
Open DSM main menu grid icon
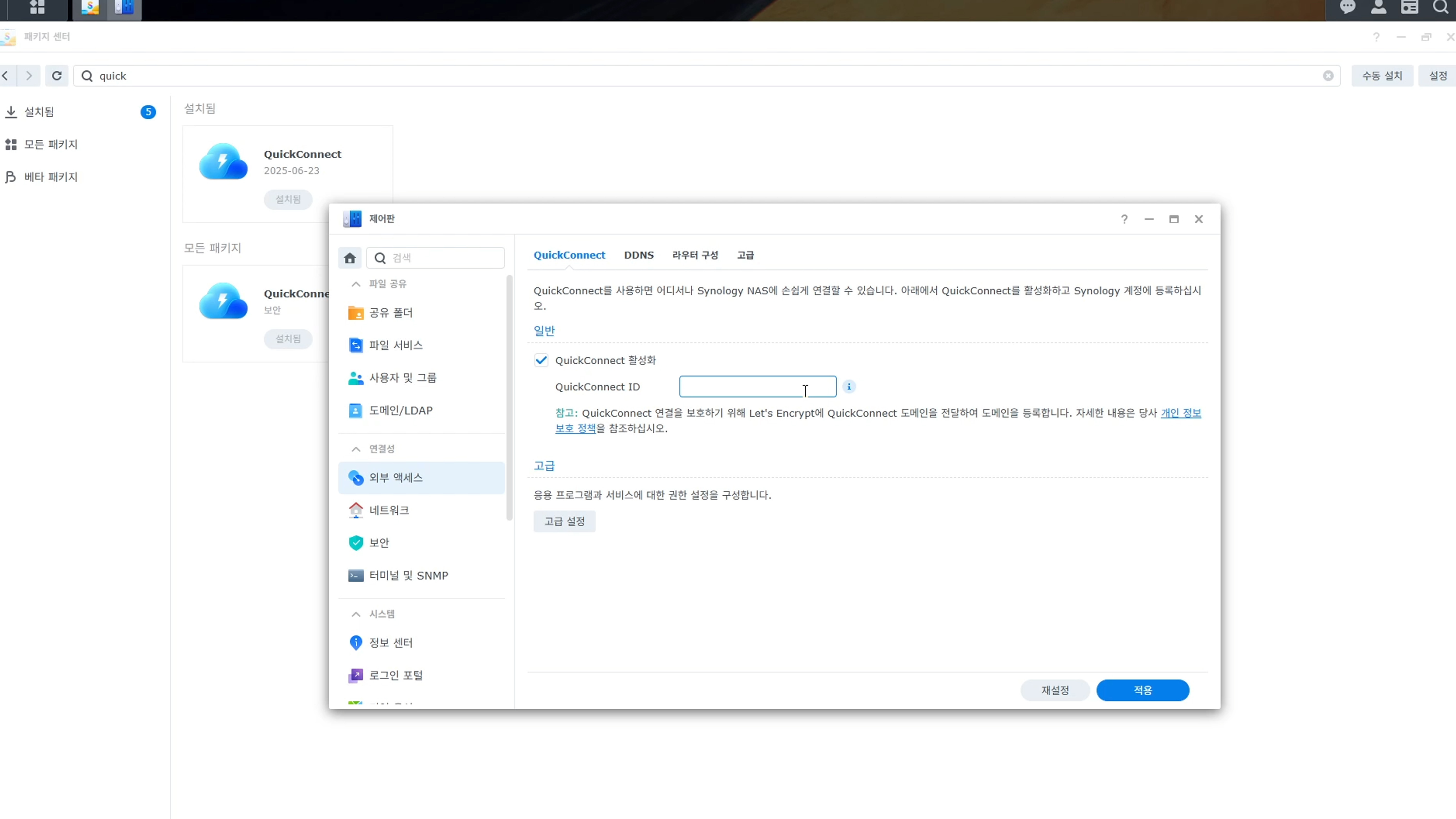(37, 7)
